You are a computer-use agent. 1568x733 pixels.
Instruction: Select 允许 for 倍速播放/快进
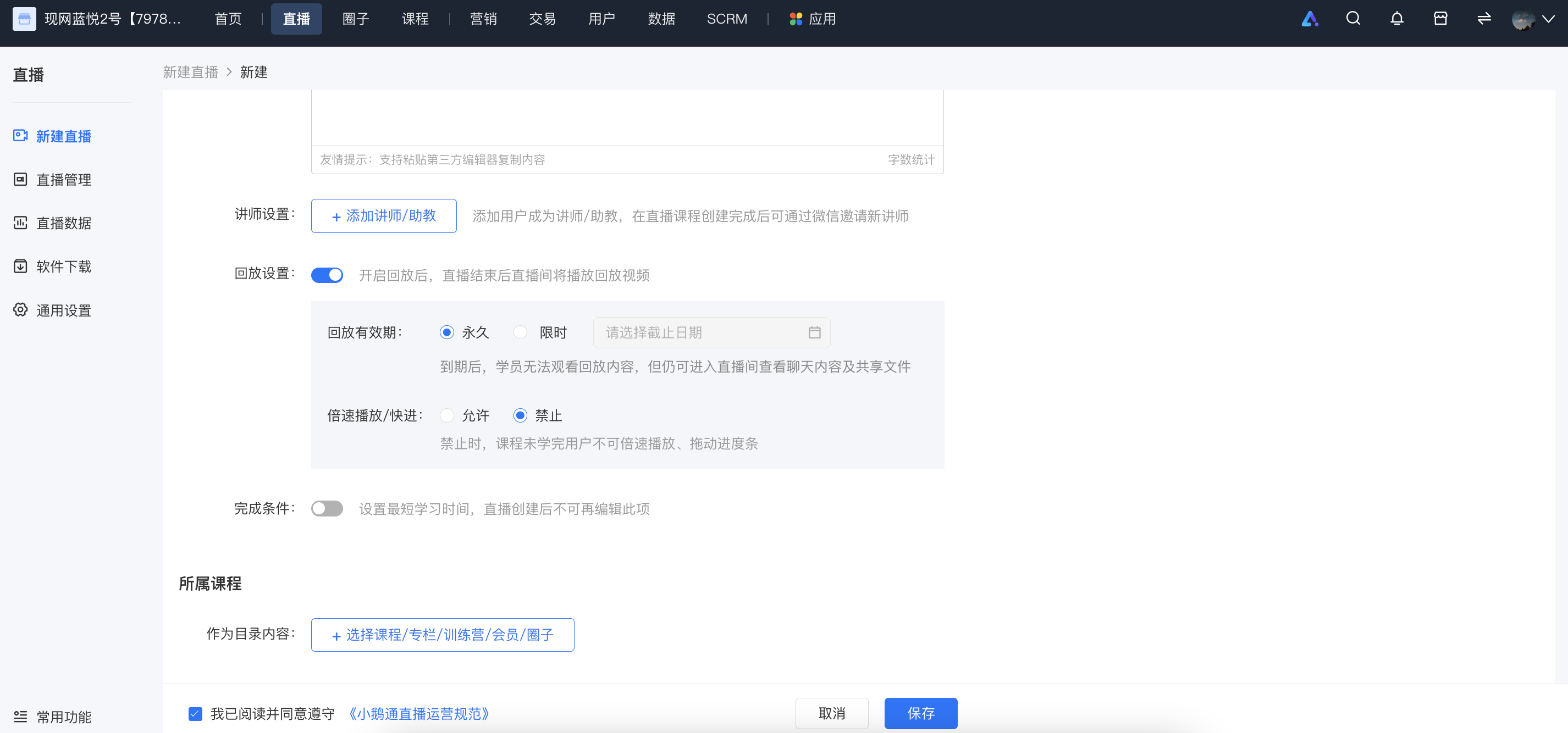click(x=447, y=415)
